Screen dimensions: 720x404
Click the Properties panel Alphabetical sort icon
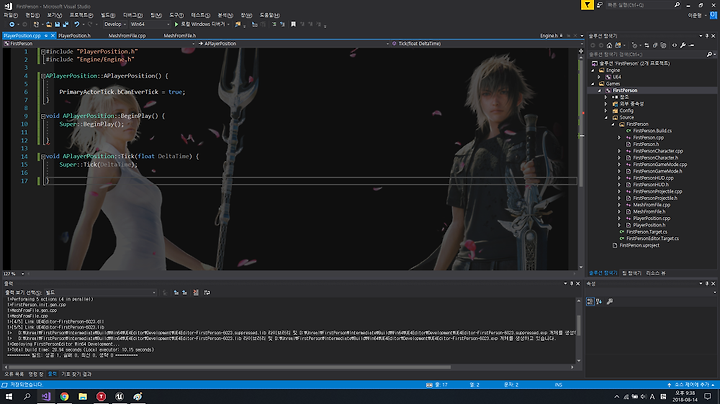(599, 302)
